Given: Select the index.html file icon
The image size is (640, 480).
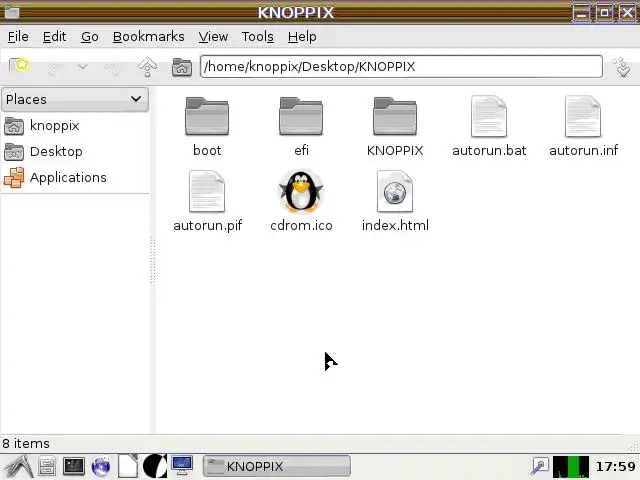Looking at the screenshot, I should tap(395, 191).
